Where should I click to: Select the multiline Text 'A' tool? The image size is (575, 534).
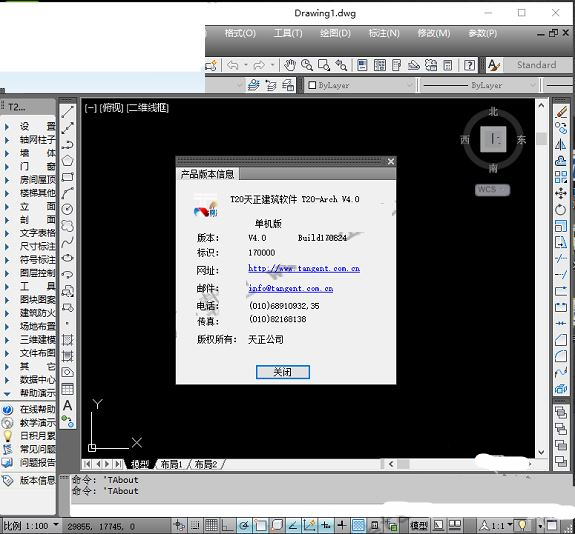(67, 405)
